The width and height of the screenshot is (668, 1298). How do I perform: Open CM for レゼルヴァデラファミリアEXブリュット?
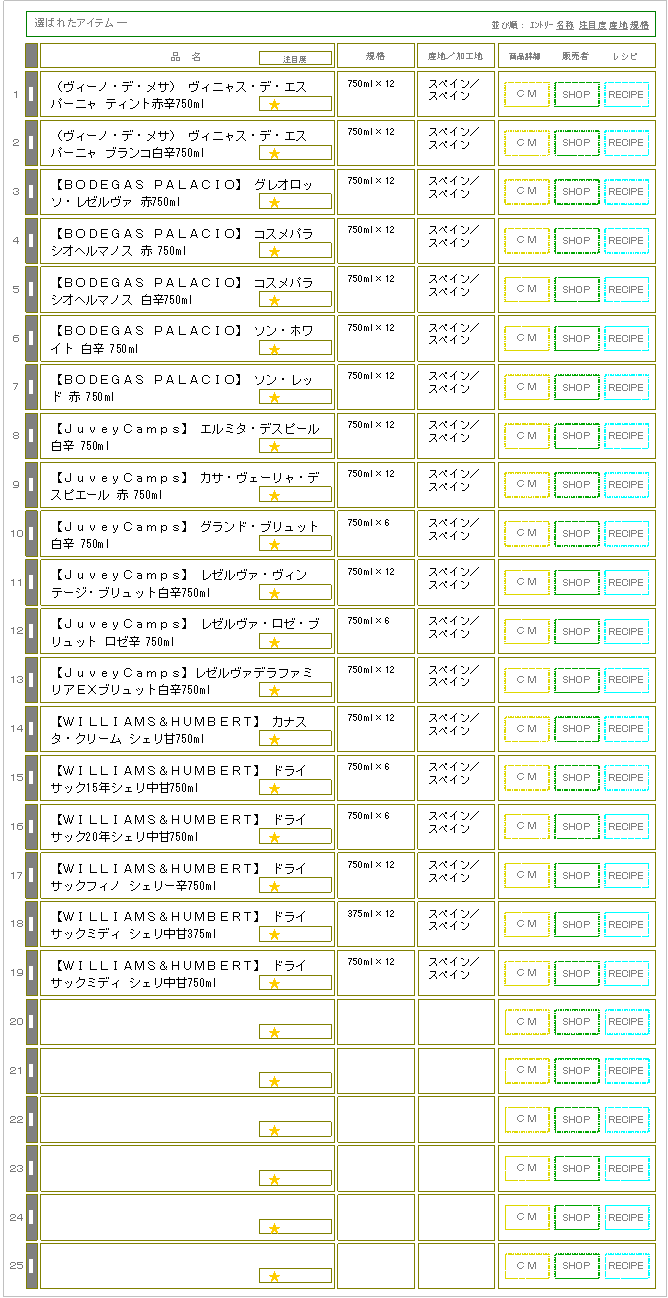point(527,680)
